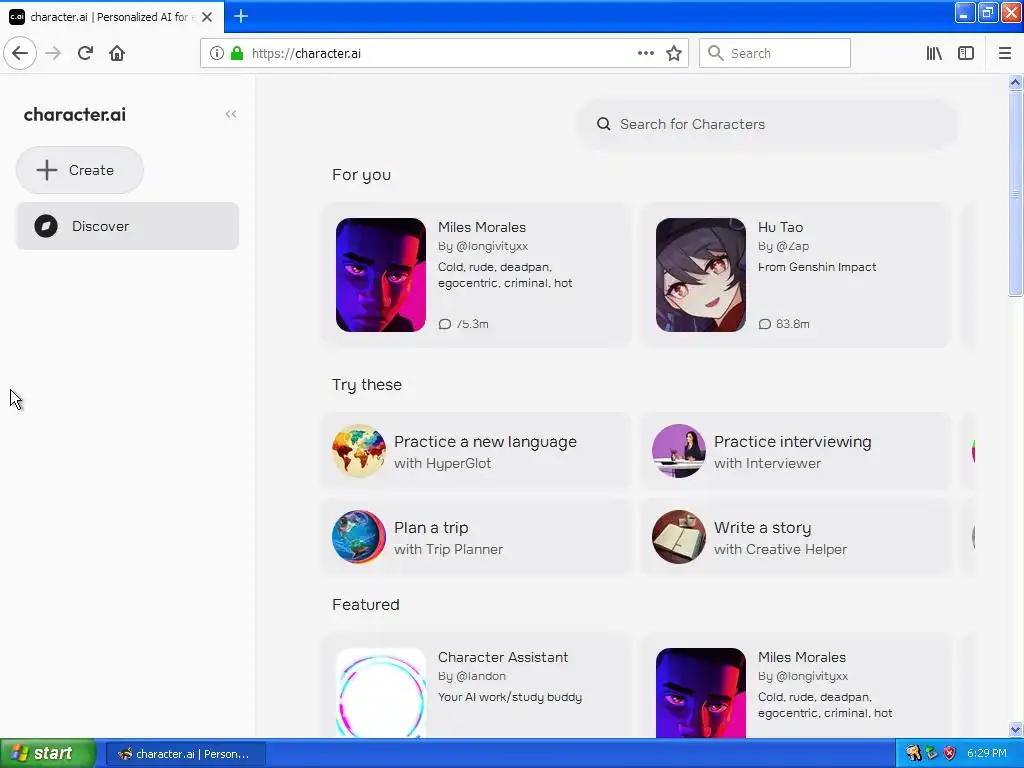Screen dimensions: 1024x768
Task: Click the browser forward arrow
Action: (x=53, y=53)
